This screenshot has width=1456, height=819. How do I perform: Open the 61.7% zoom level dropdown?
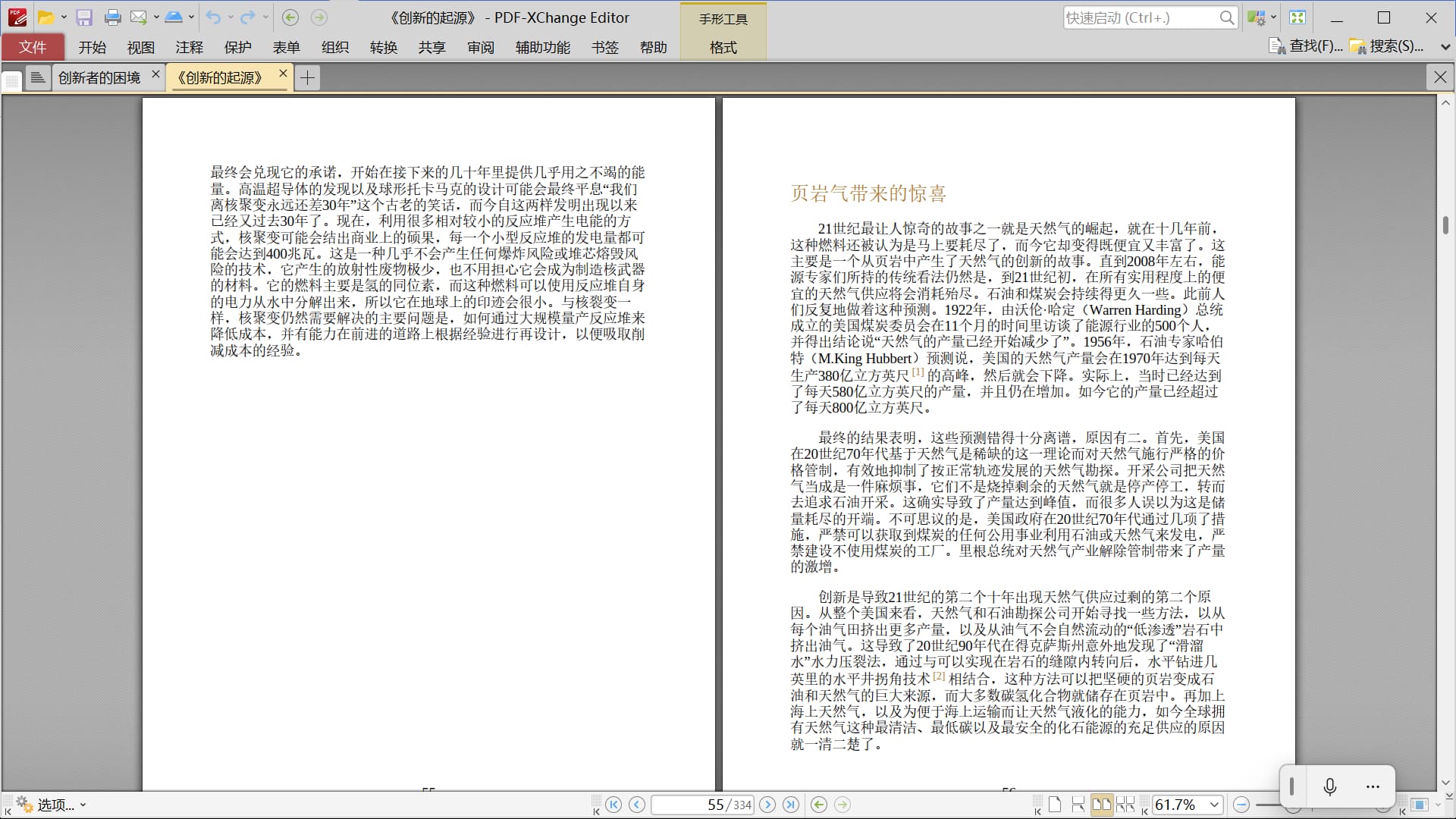(1214, 805)
